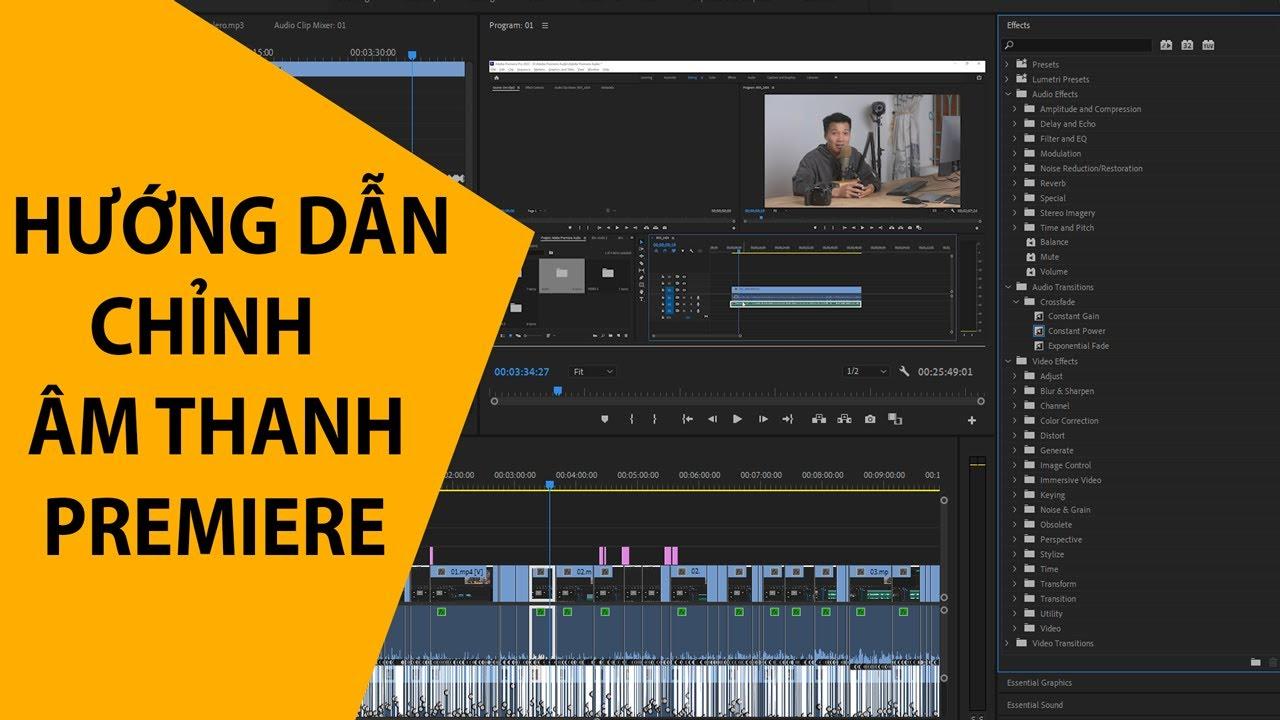1280x720 pixels.
Task: Select the 01.mp4 [V] clip in timeline
Action: 460,583
